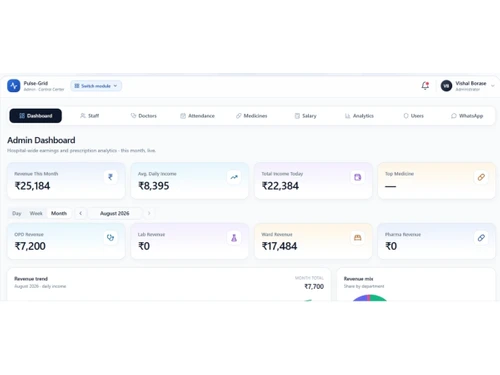Click pill icon on Top Medicine card
Screen dimensions: 500x375
(x=481, y=177)
